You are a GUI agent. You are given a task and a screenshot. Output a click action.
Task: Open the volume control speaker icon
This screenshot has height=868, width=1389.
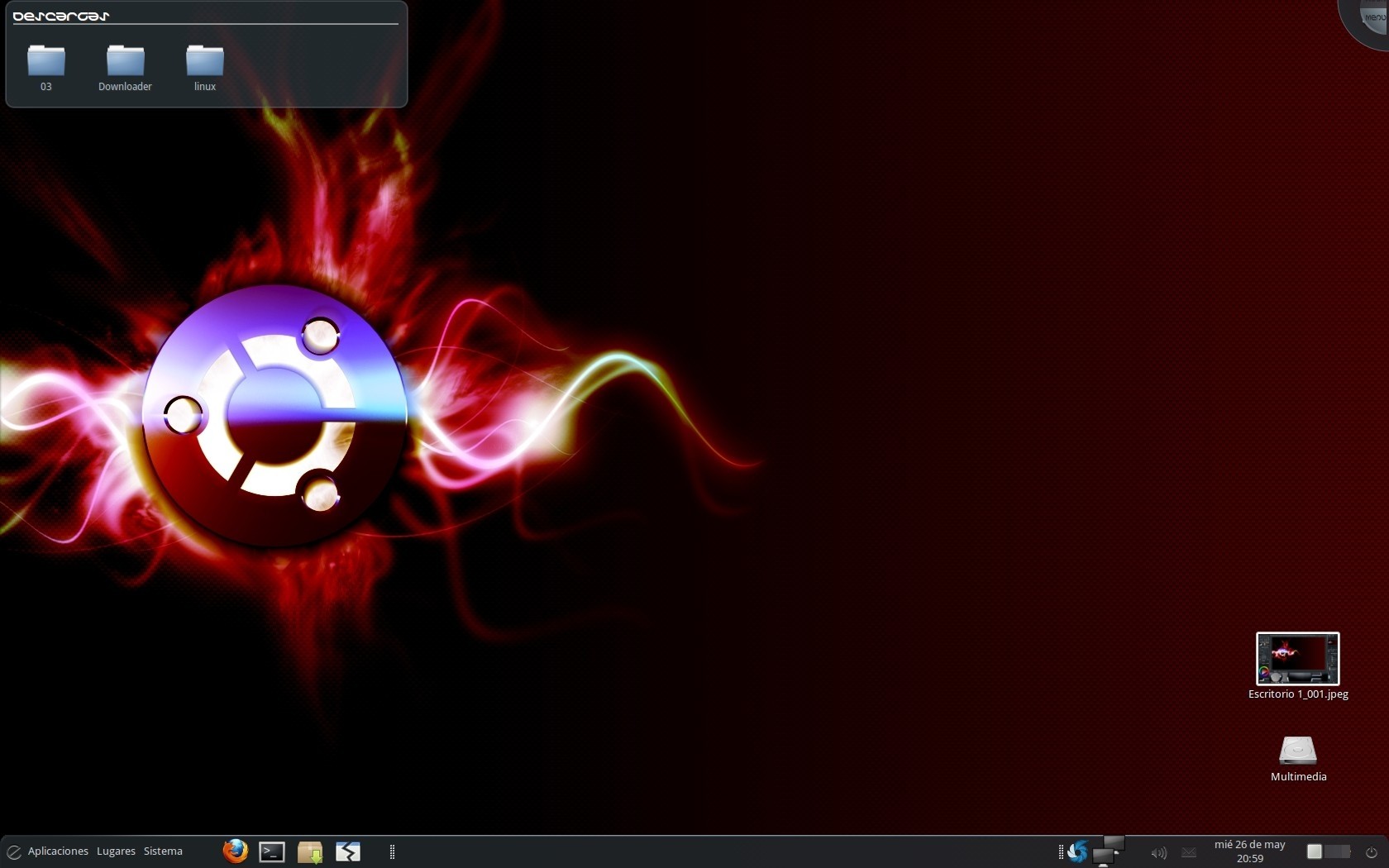(1159, 852)
